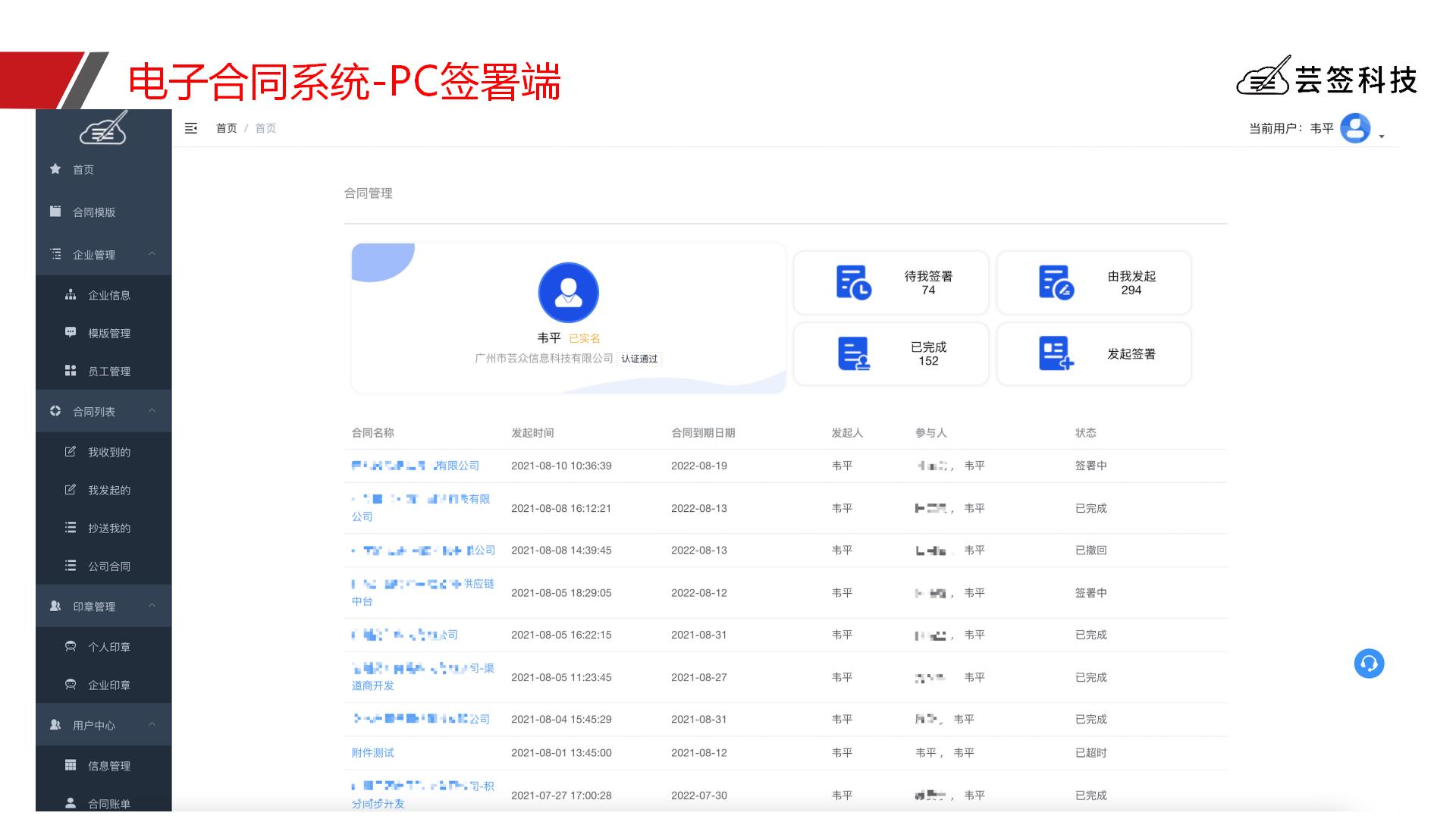Collapse the 用户中心 sidebar section
The image size is (1456, 819).
tap(152, 725)
